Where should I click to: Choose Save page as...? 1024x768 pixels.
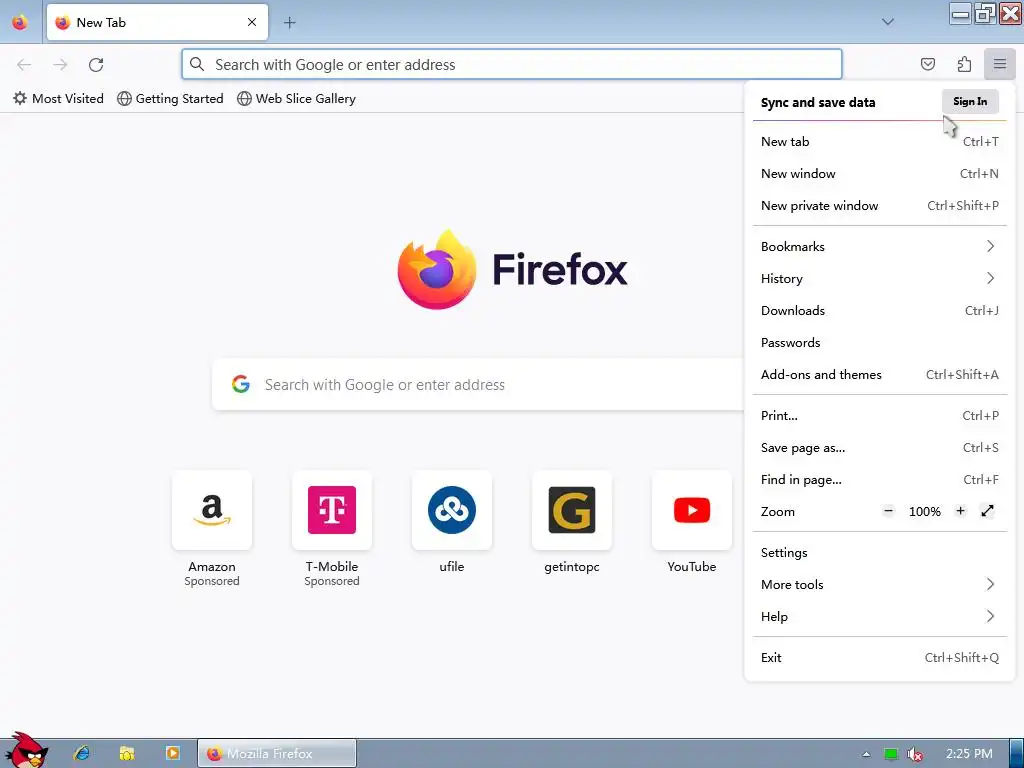coord(879,447)
